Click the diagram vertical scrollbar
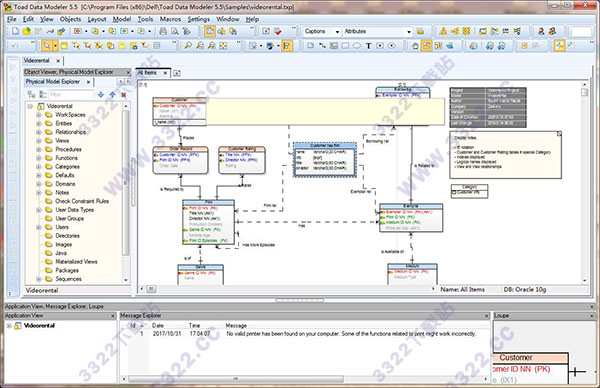 click(x=584, y=182)
